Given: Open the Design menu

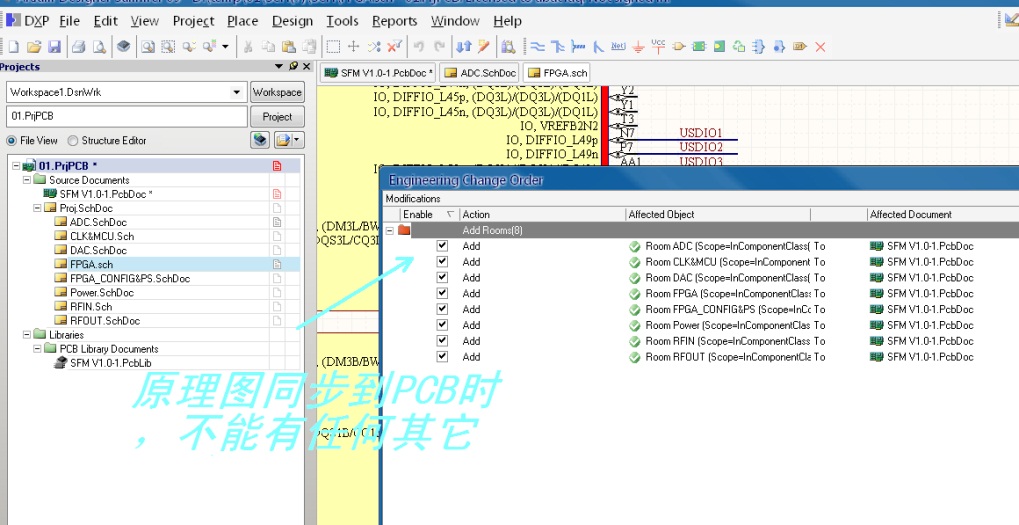Looking at the screenshot, I should (x=292, y=21).
